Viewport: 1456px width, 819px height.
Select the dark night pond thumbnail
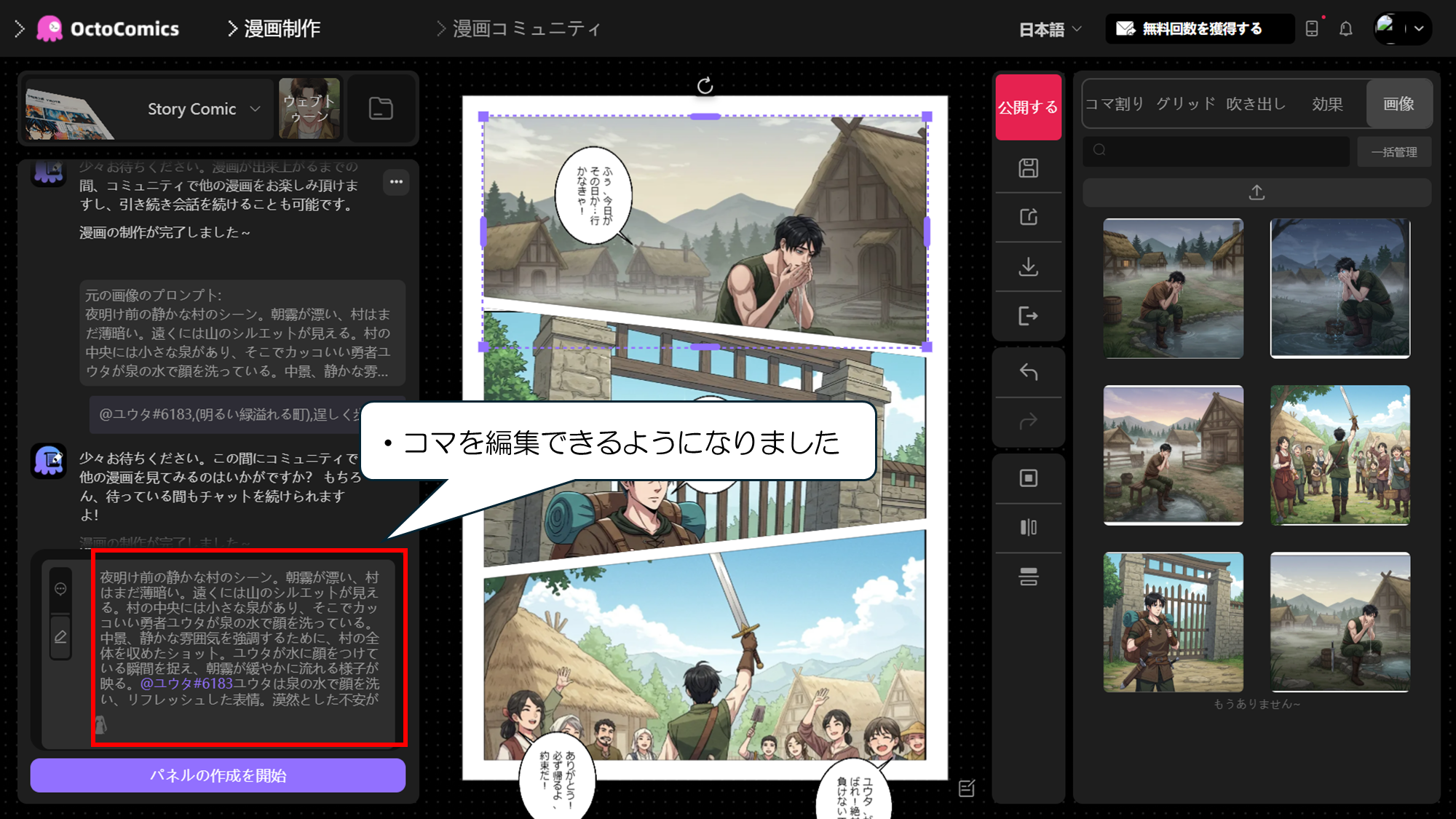tap(1340, 288)
